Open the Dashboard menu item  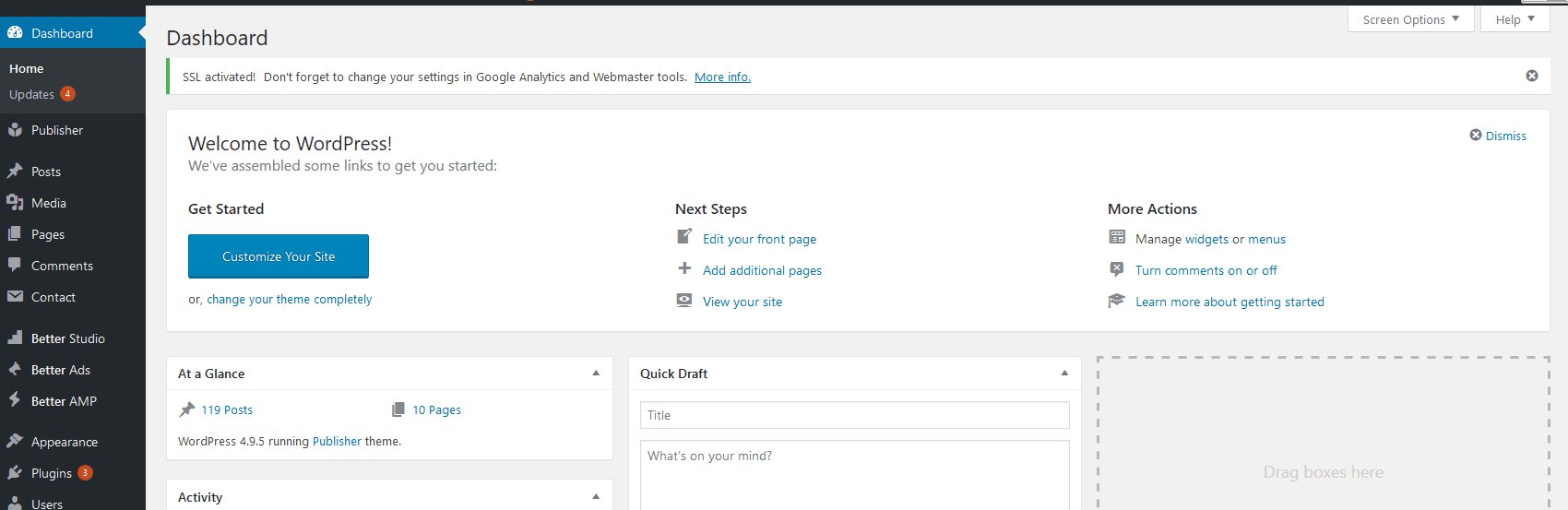[73, 33]
